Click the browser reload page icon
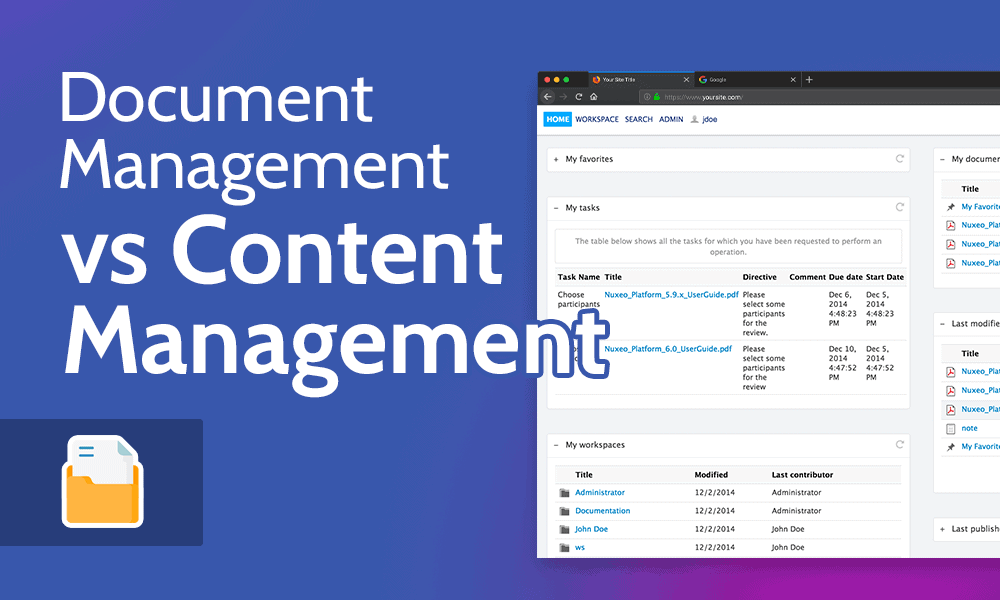This screenshot has height=600, width=1000. (x=577, y=97)
